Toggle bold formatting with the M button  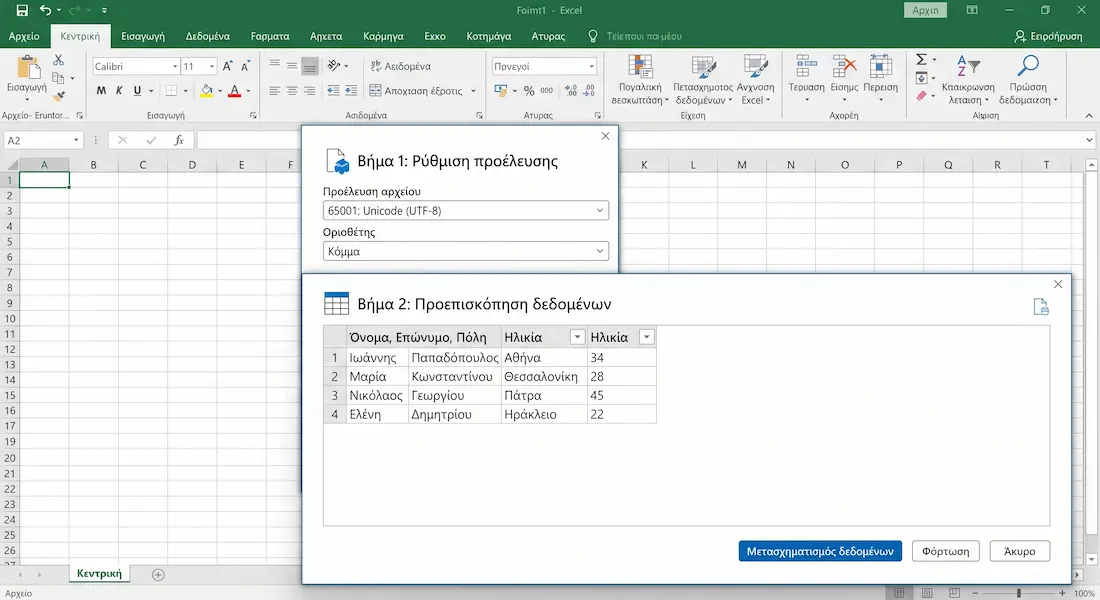coord(101,91)
